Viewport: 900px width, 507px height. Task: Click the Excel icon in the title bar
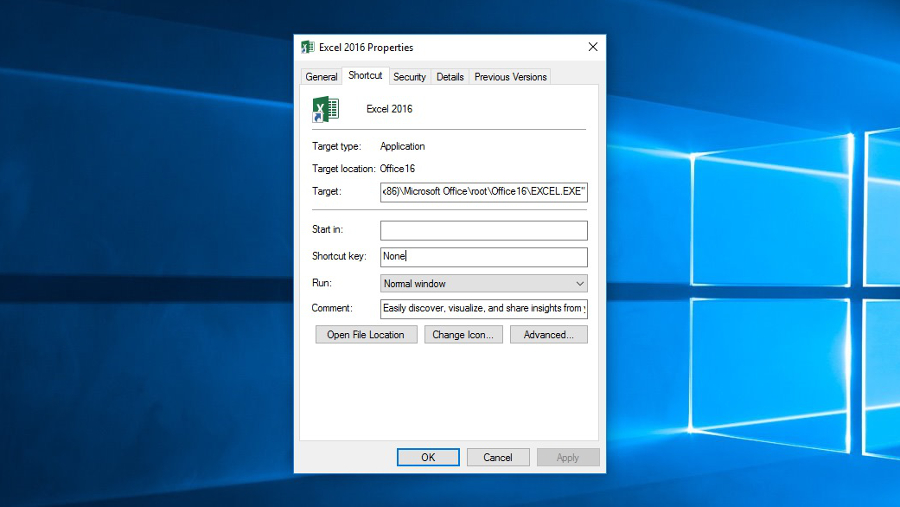308,47
